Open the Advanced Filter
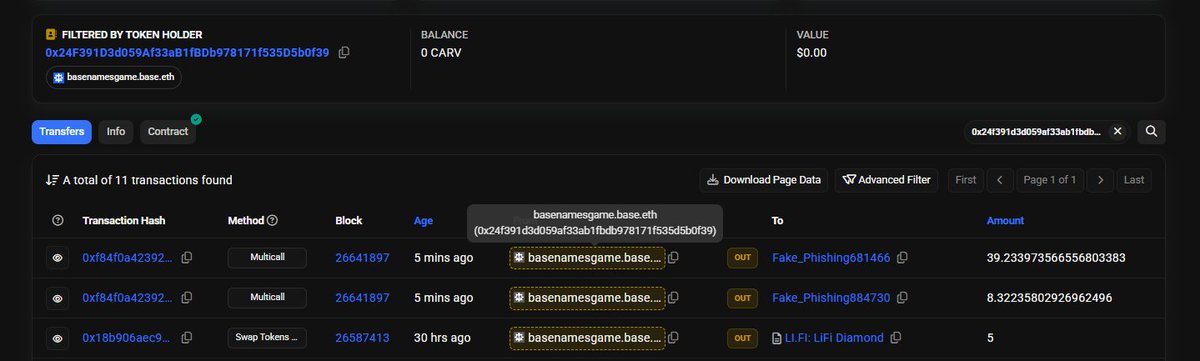1200x361 pixels. 887,180
